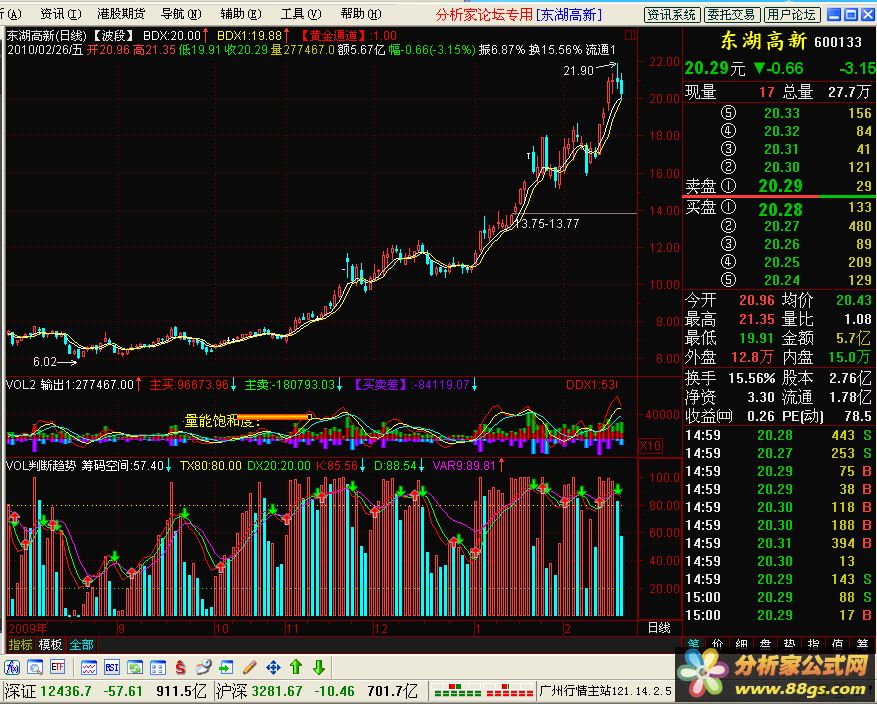Open the 工具(V) menu
This screenshot has height=704, width=877.
click(301, 13)
